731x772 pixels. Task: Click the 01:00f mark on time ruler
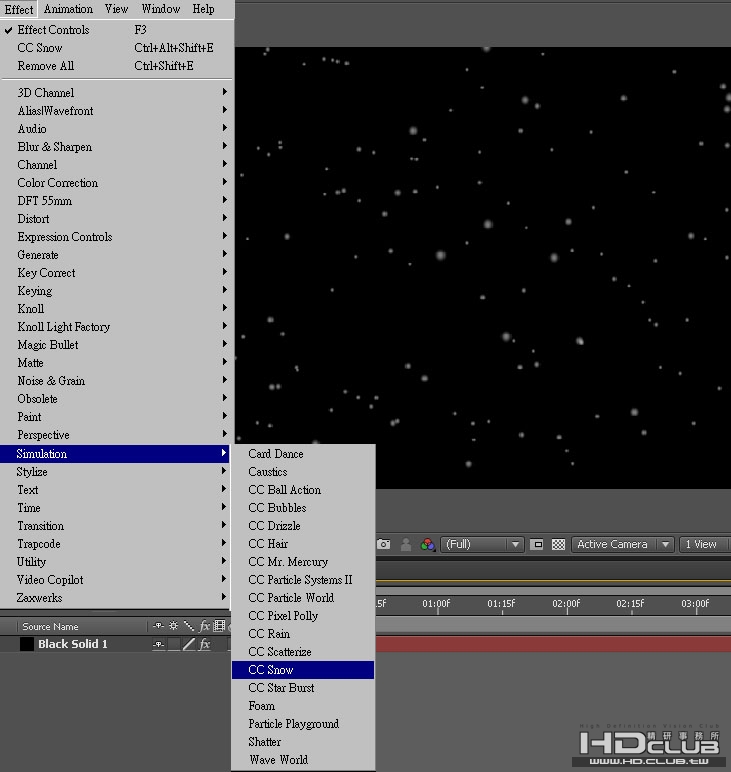click(x=436, y=604)
